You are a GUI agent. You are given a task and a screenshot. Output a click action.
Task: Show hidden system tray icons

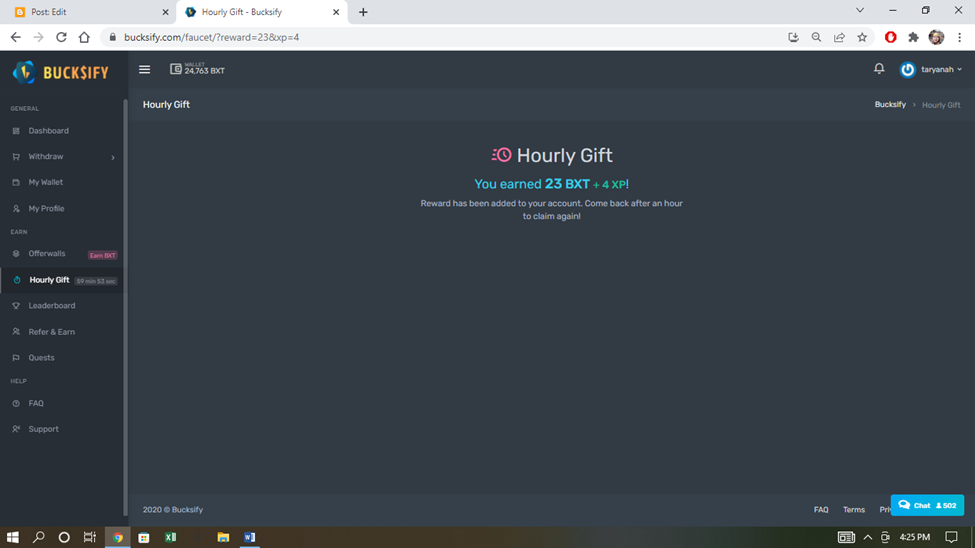tap(867, 537)
